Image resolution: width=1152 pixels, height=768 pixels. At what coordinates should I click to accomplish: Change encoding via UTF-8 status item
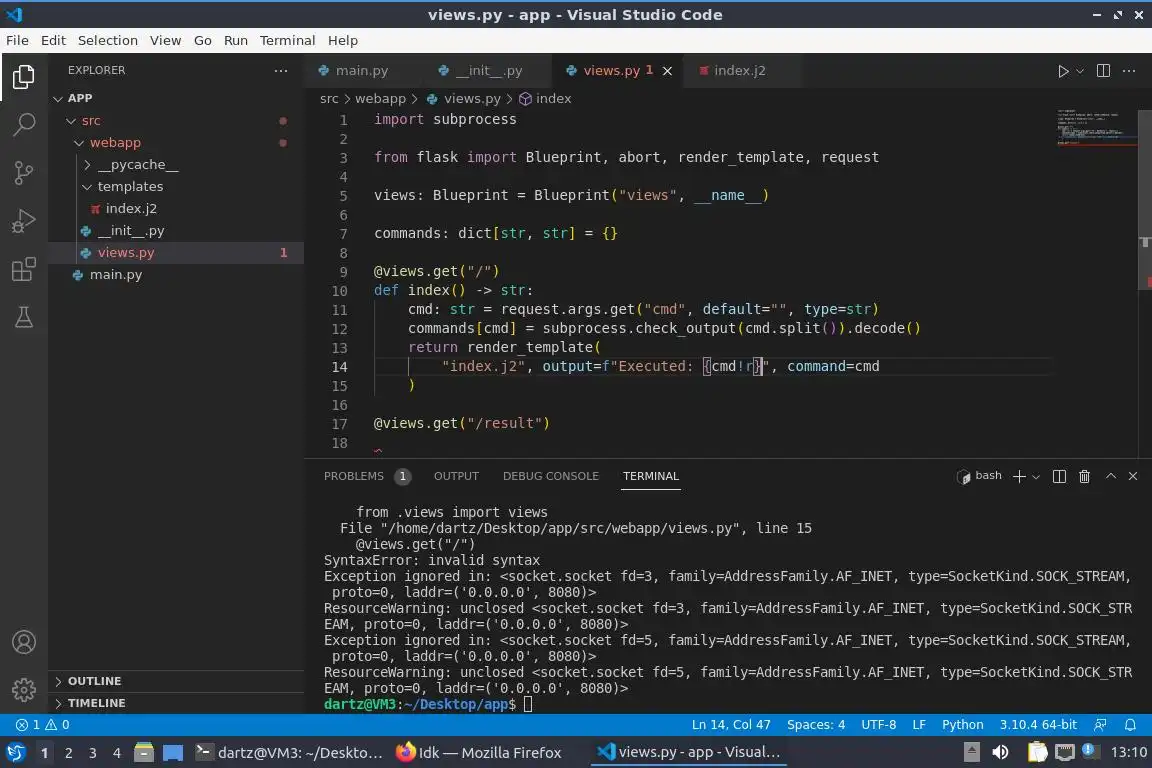tap(878, 725)
